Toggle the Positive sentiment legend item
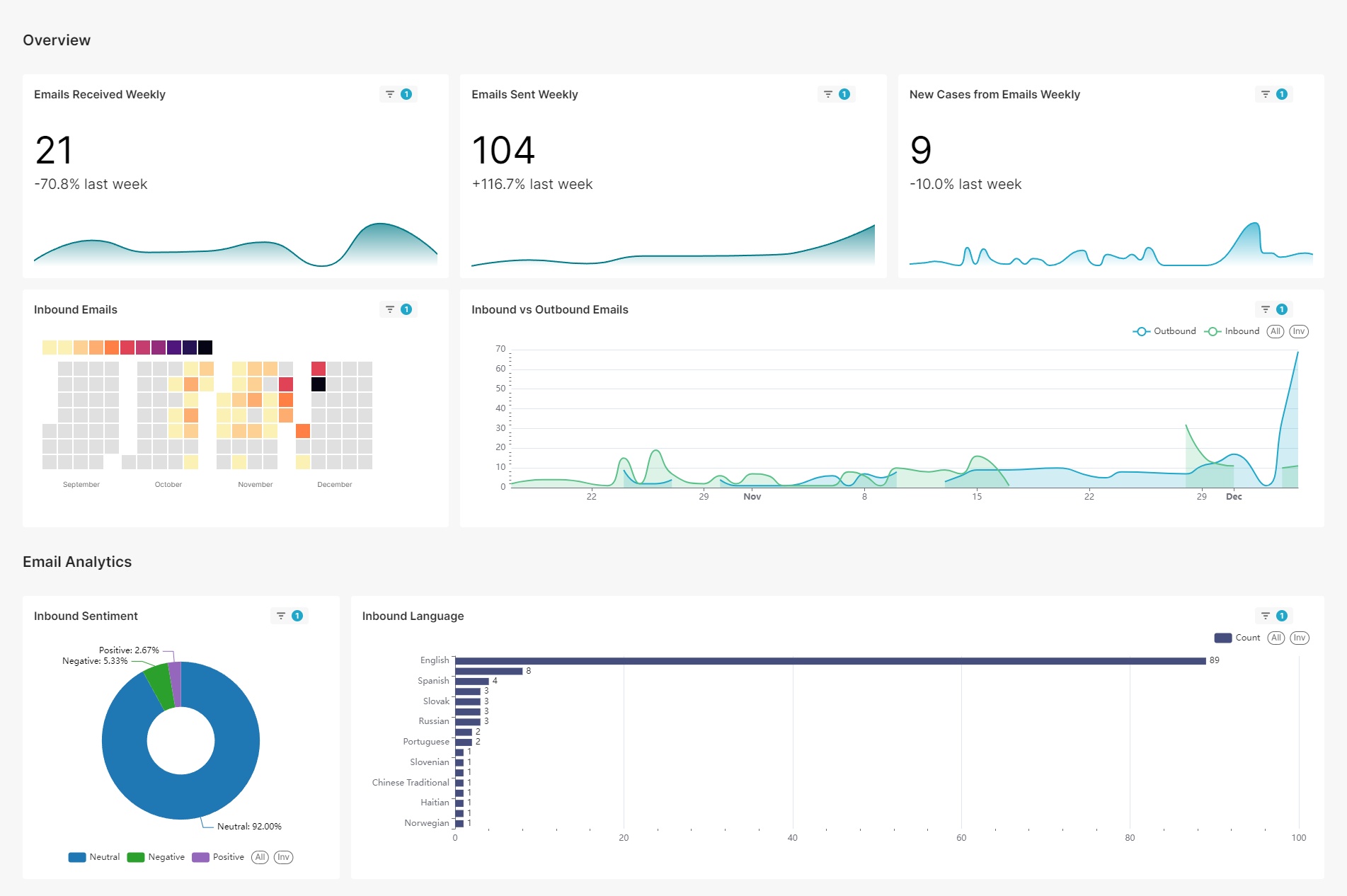The image size is (1347, 896). (218, 856)
